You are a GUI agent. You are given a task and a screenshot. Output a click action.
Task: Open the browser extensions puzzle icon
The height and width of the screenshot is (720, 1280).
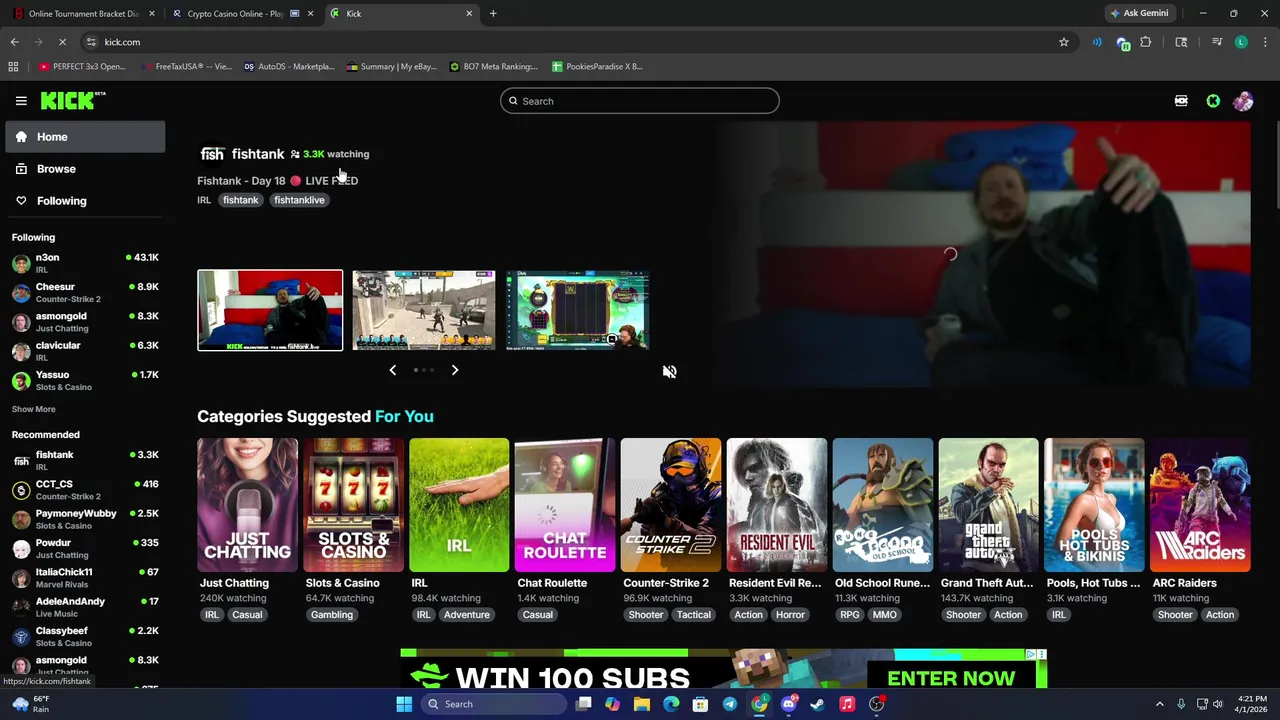1146,42
